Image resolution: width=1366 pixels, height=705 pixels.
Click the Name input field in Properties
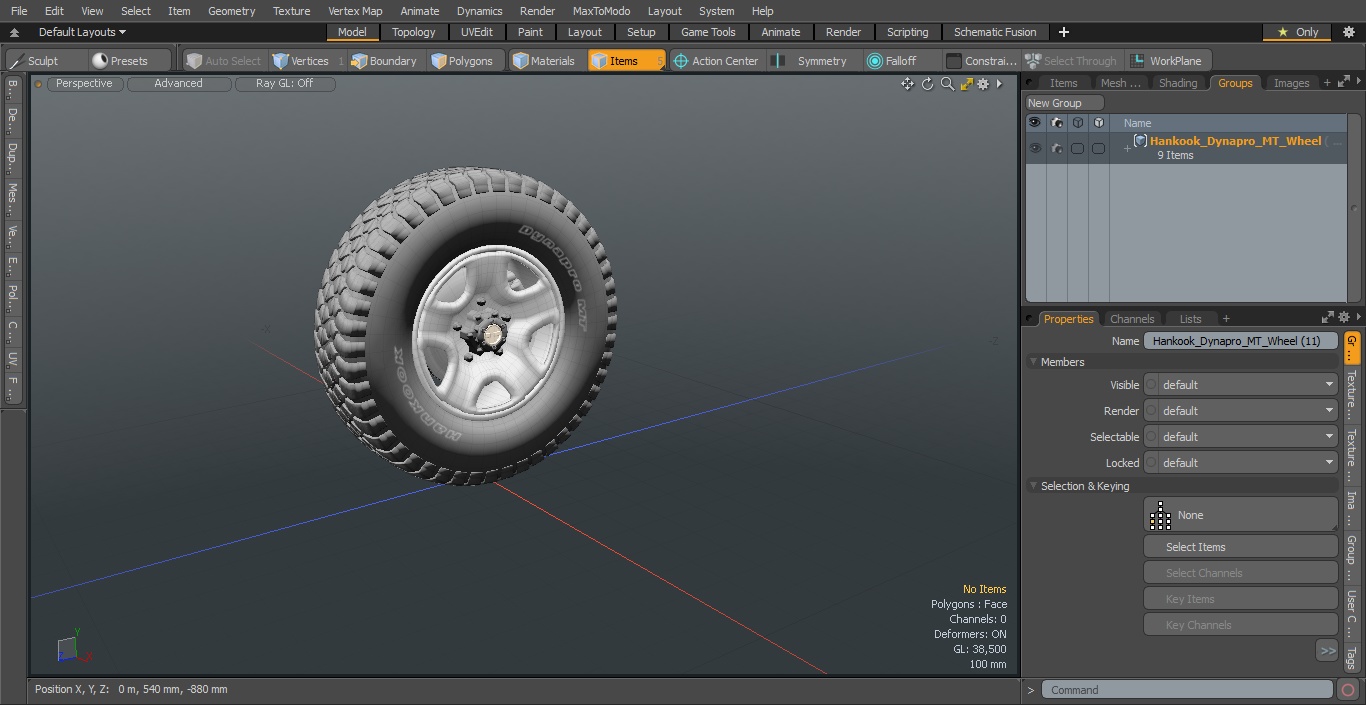1240,341
